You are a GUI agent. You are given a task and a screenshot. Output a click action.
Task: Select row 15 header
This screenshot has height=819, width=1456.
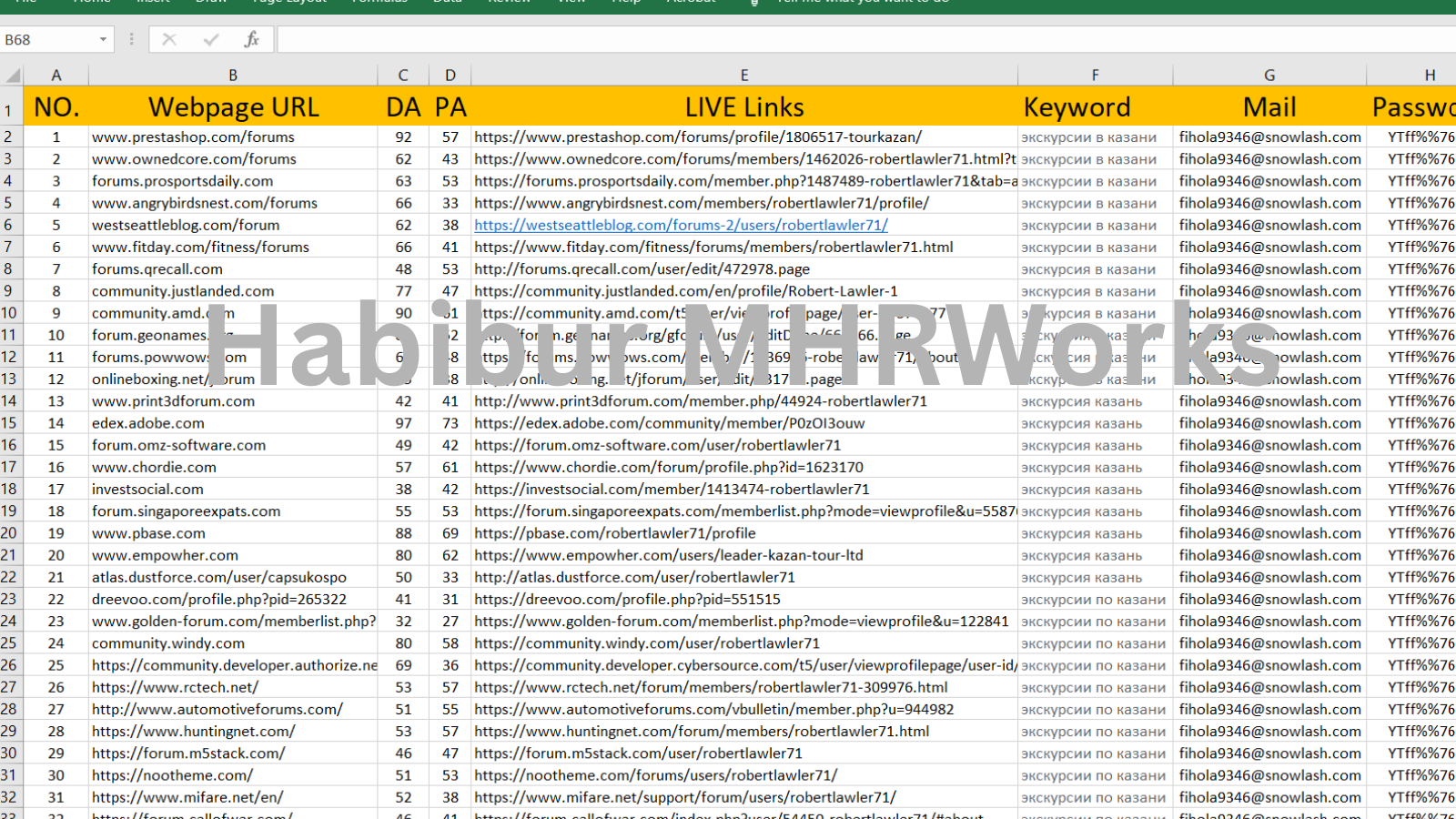point(10,423)
